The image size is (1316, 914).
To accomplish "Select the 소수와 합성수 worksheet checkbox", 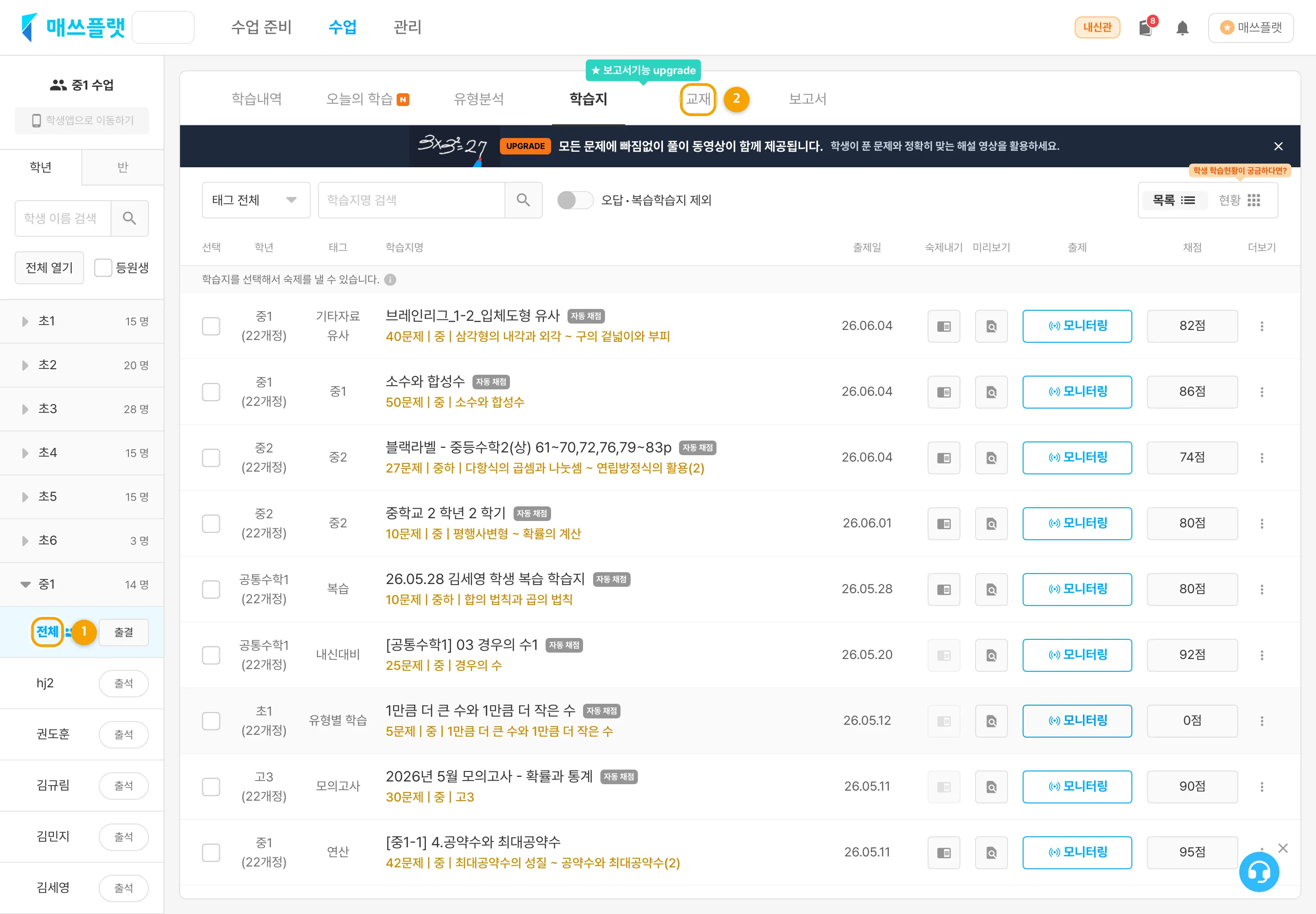I will 211,392.
